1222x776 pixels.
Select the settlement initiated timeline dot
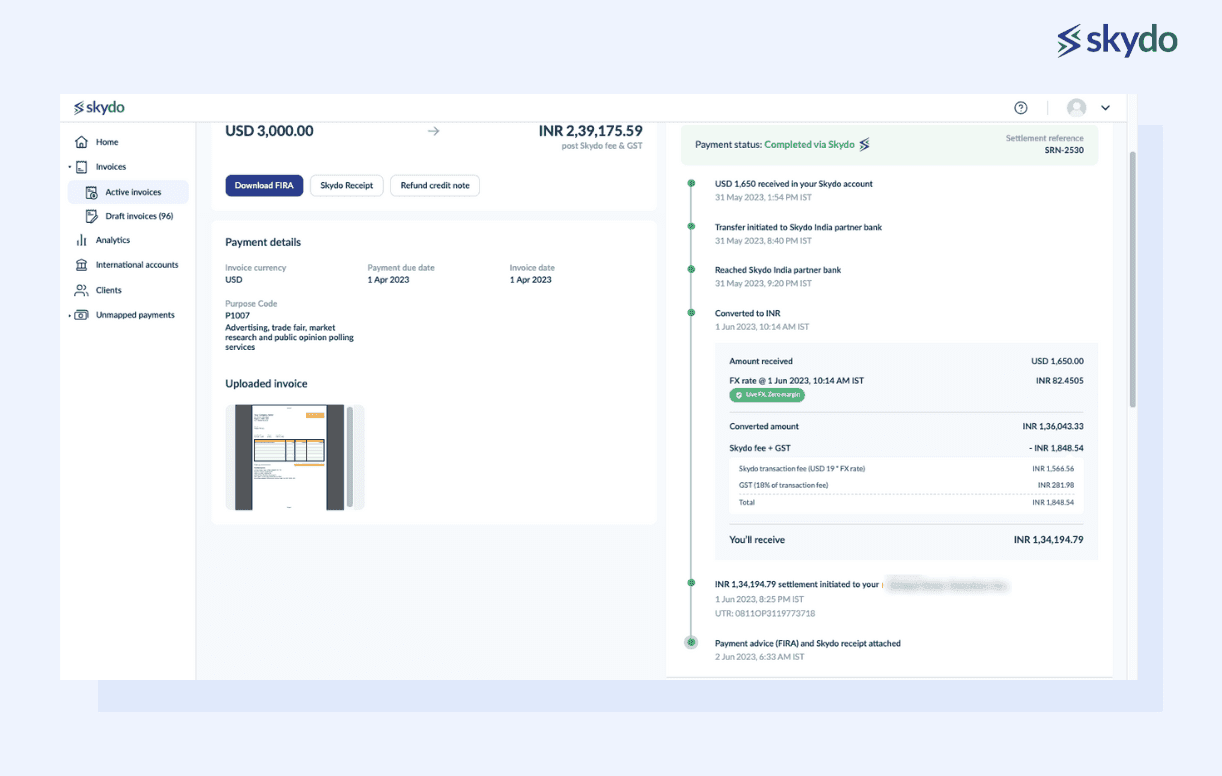[x=690, y=583]
